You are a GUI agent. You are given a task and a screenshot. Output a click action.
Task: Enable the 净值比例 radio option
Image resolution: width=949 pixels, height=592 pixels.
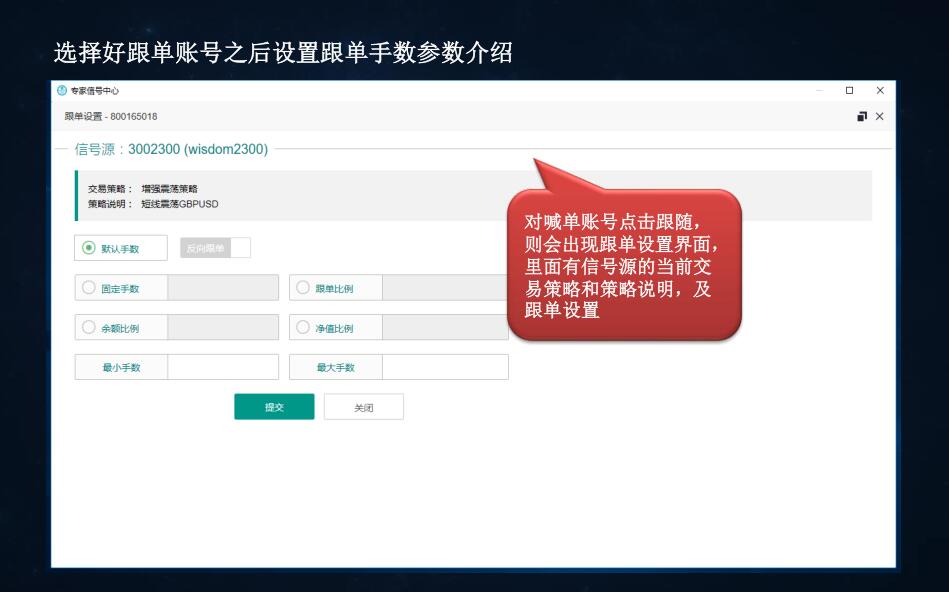(x=303, y=328)
